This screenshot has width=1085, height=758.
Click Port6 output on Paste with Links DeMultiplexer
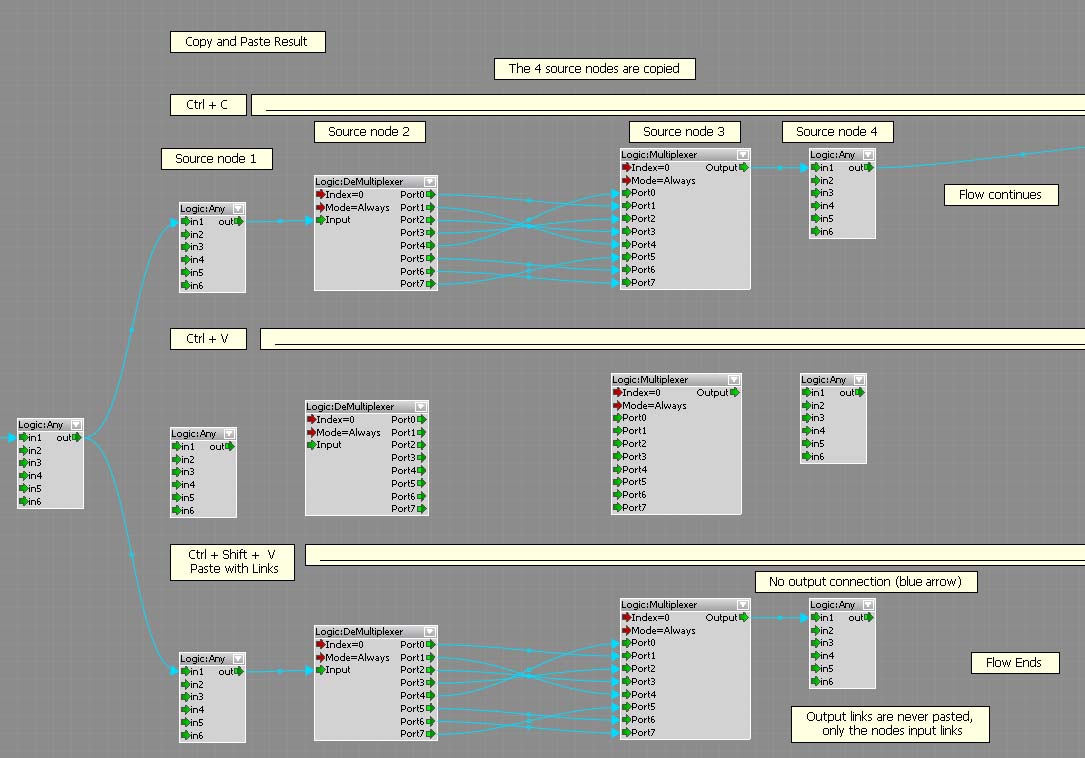(x=430, y=721)
